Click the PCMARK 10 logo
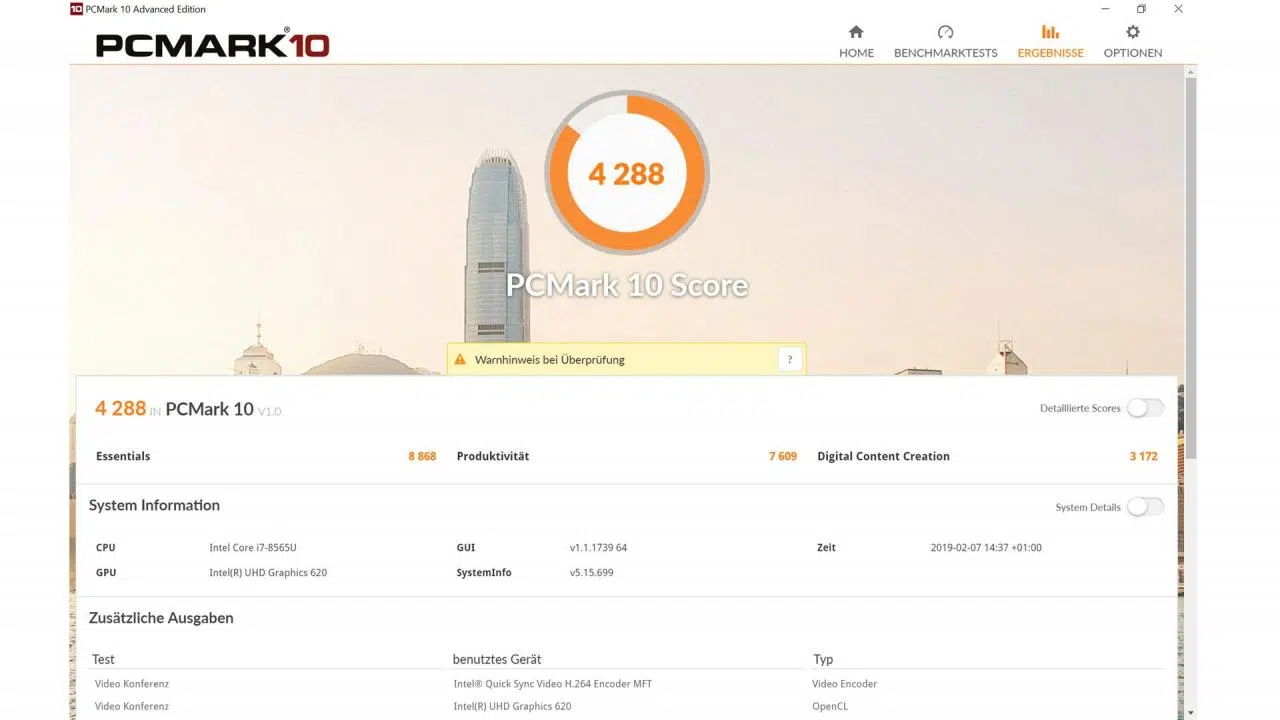This screenshot has height=720, width=1280. point(212,44)
